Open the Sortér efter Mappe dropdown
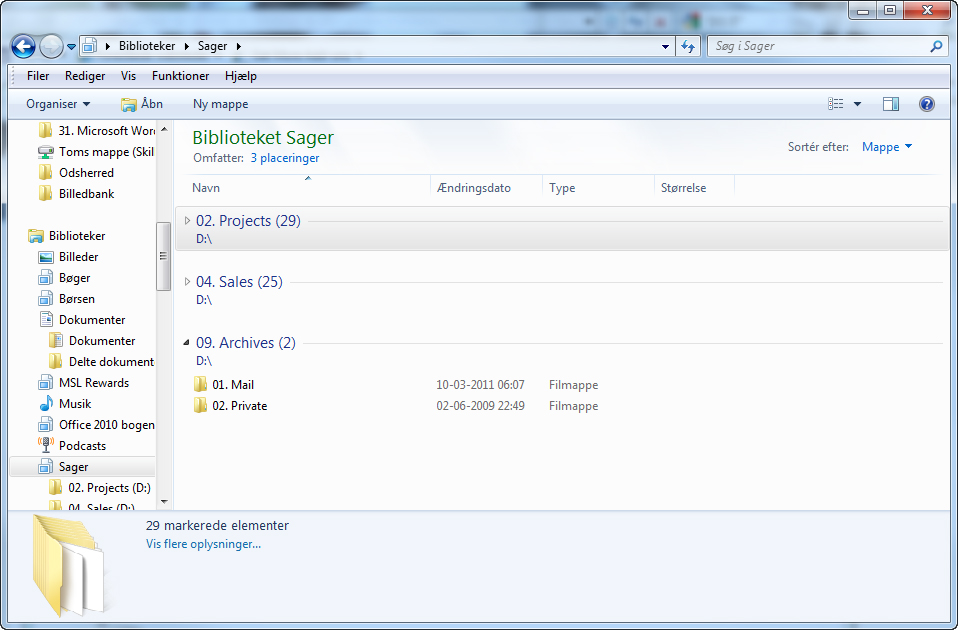Screen dimensions: 958x630 click(x=887, y=147)
